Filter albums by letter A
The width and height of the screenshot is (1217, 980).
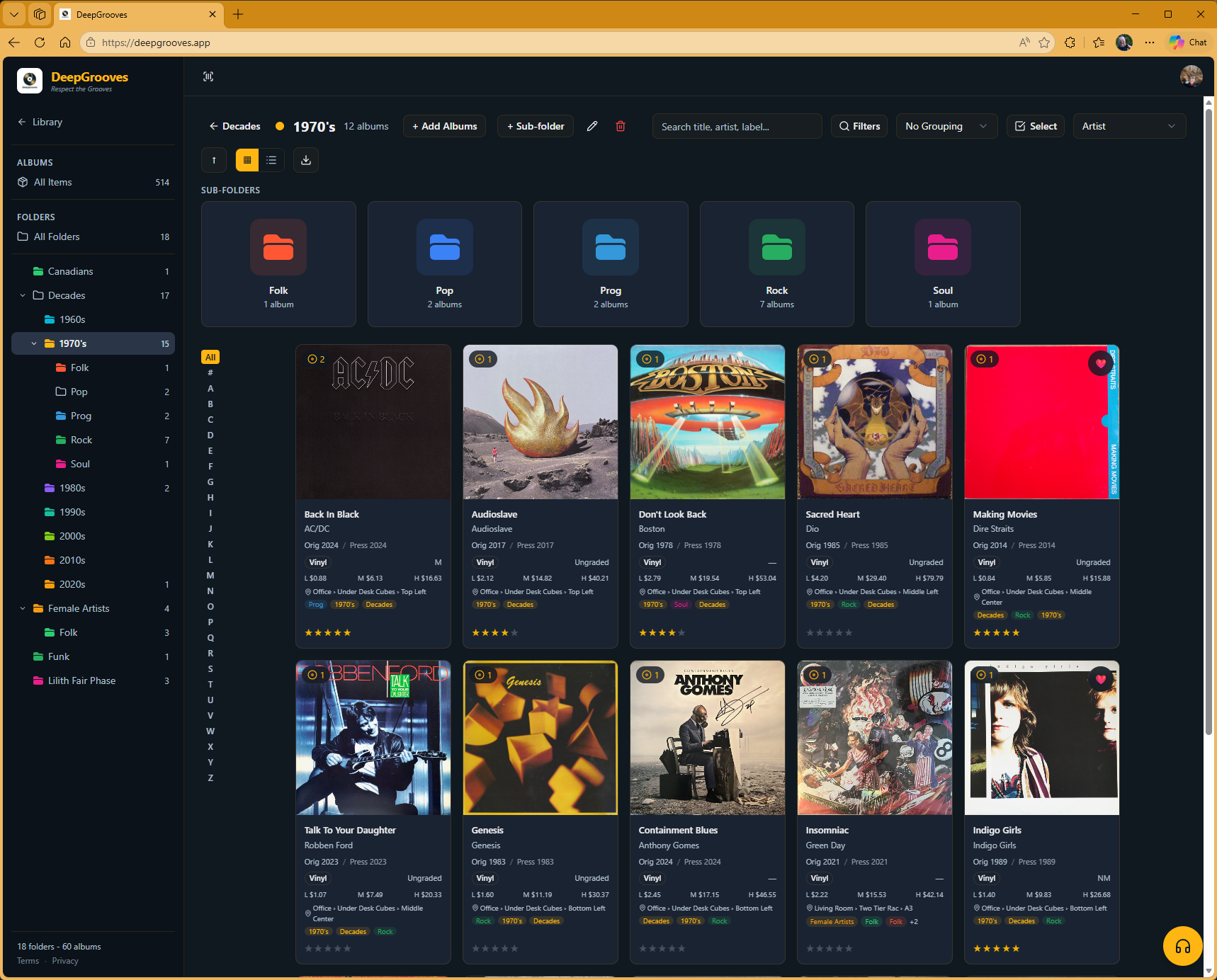click(x=210, y=388)
